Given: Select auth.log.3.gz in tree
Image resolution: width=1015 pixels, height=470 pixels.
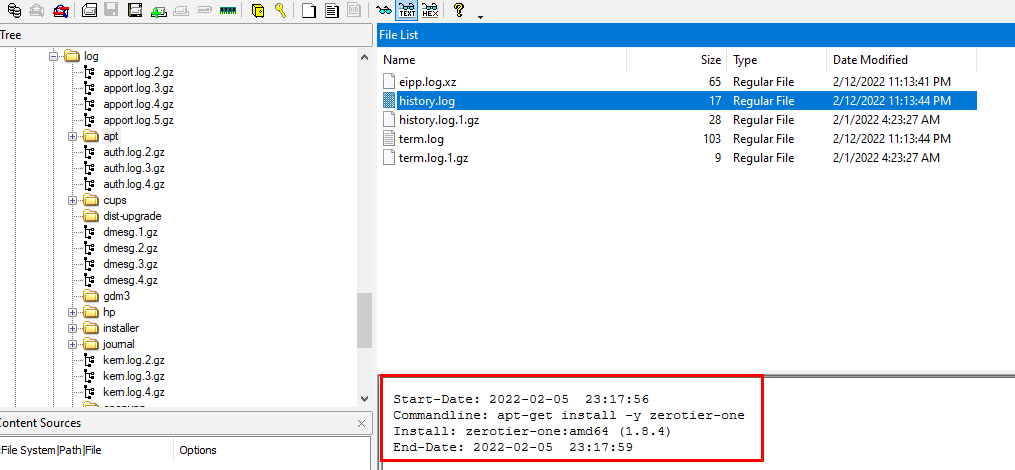Looking at the screenshot, I should [133, 168].
